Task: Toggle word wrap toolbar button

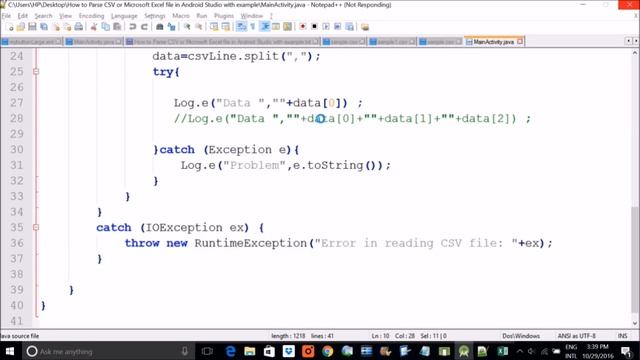Action: [x=242, y=27]
